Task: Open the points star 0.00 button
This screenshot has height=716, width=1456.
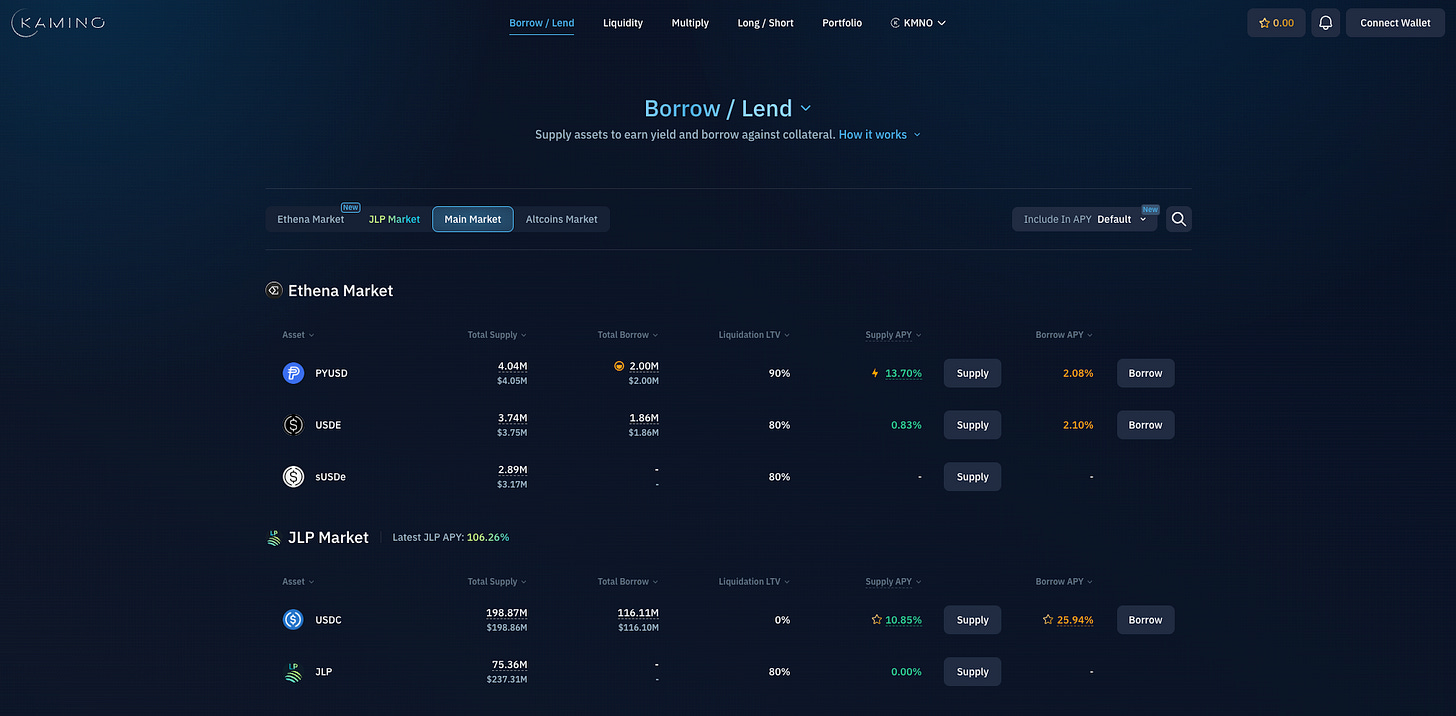Action: tap(1276, 22)
